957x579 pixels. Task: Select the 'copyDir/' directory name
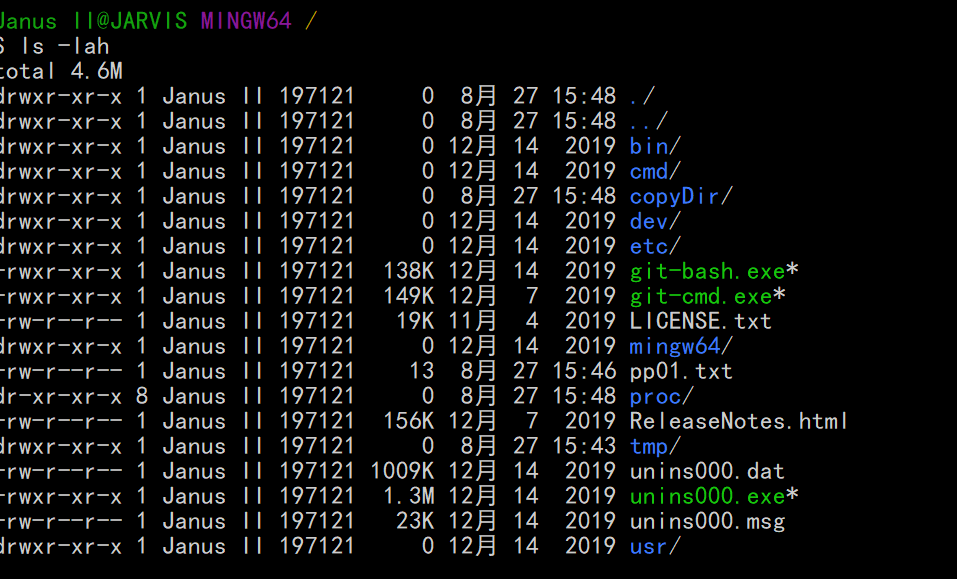pyautogui.click(x=681, y=196)
